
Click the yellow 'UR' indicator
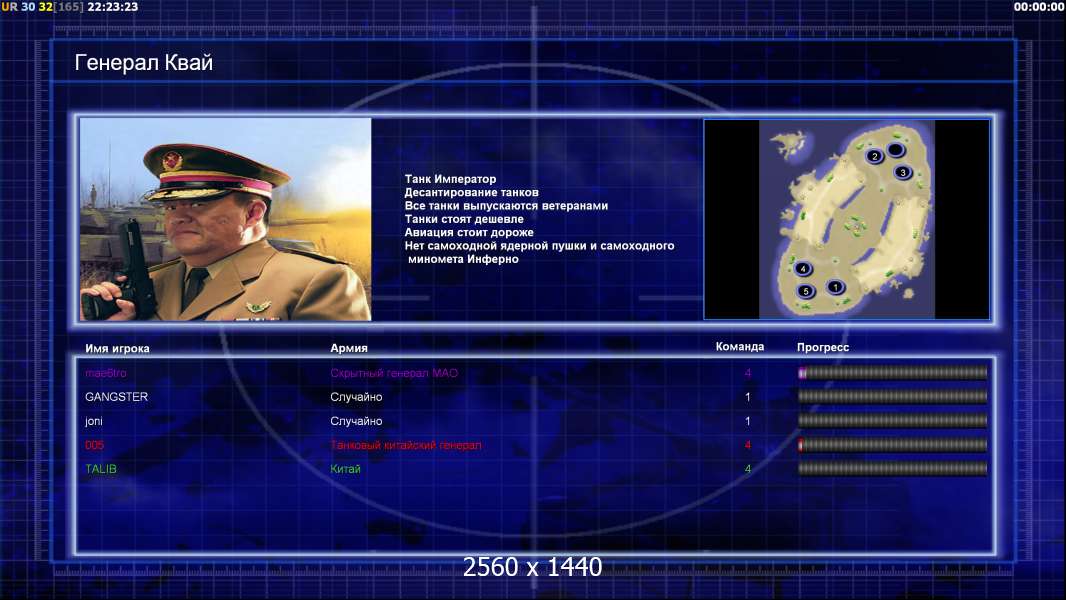point(10,7)
